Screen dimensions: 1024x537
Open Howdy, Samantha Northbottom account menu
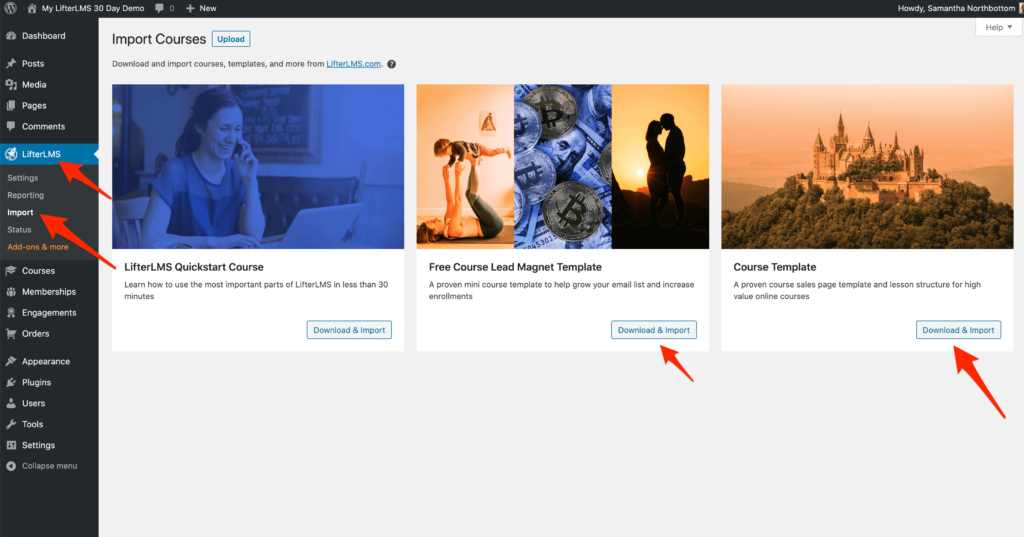click(x=957, y=8)
